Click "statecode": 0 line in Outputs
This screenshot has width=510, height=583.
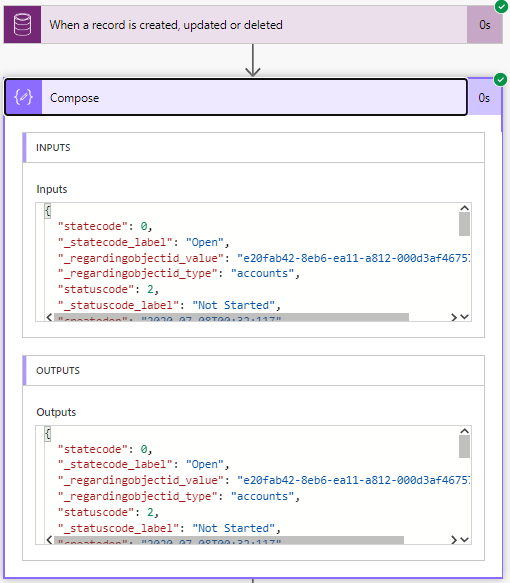(x=105, y=449)
